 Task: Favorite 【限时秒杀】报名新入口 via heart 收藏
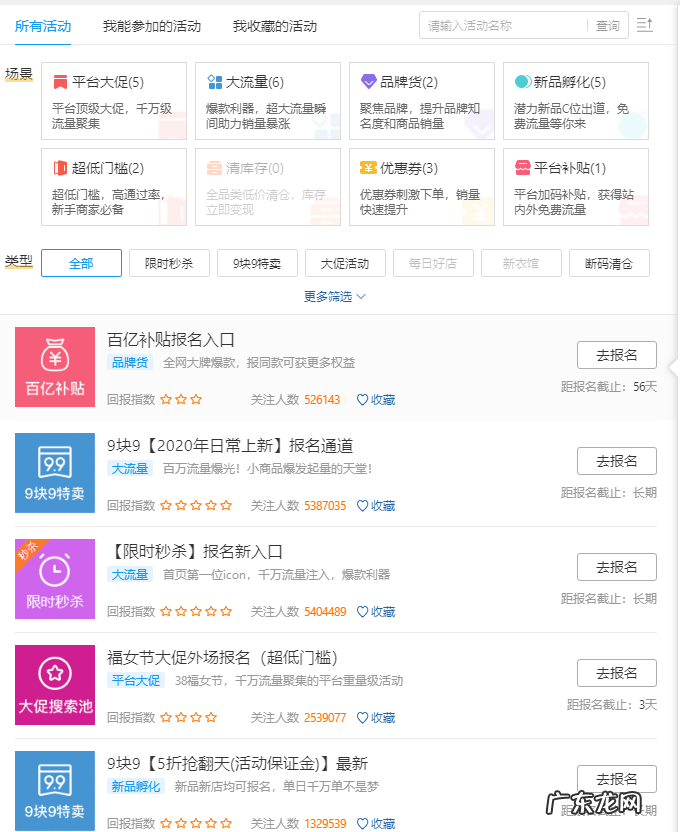[x=376, y=612]
